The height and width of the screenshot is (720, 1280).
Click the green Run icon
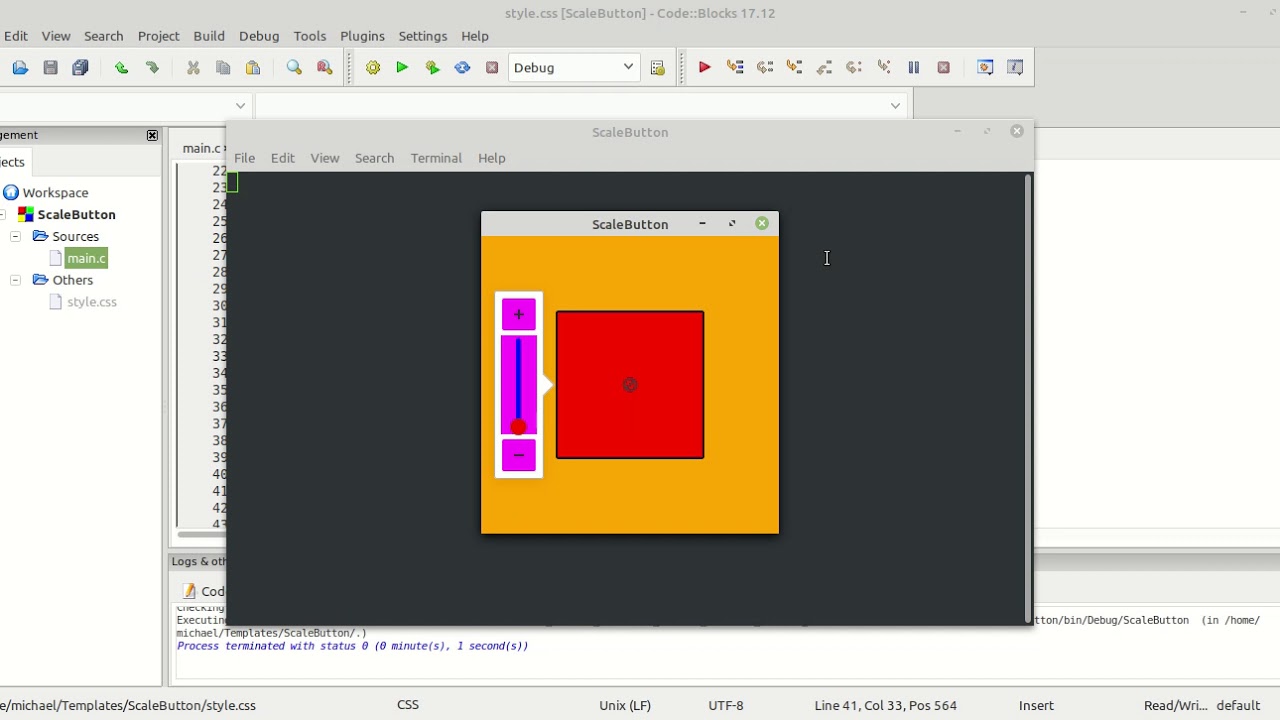402,68
